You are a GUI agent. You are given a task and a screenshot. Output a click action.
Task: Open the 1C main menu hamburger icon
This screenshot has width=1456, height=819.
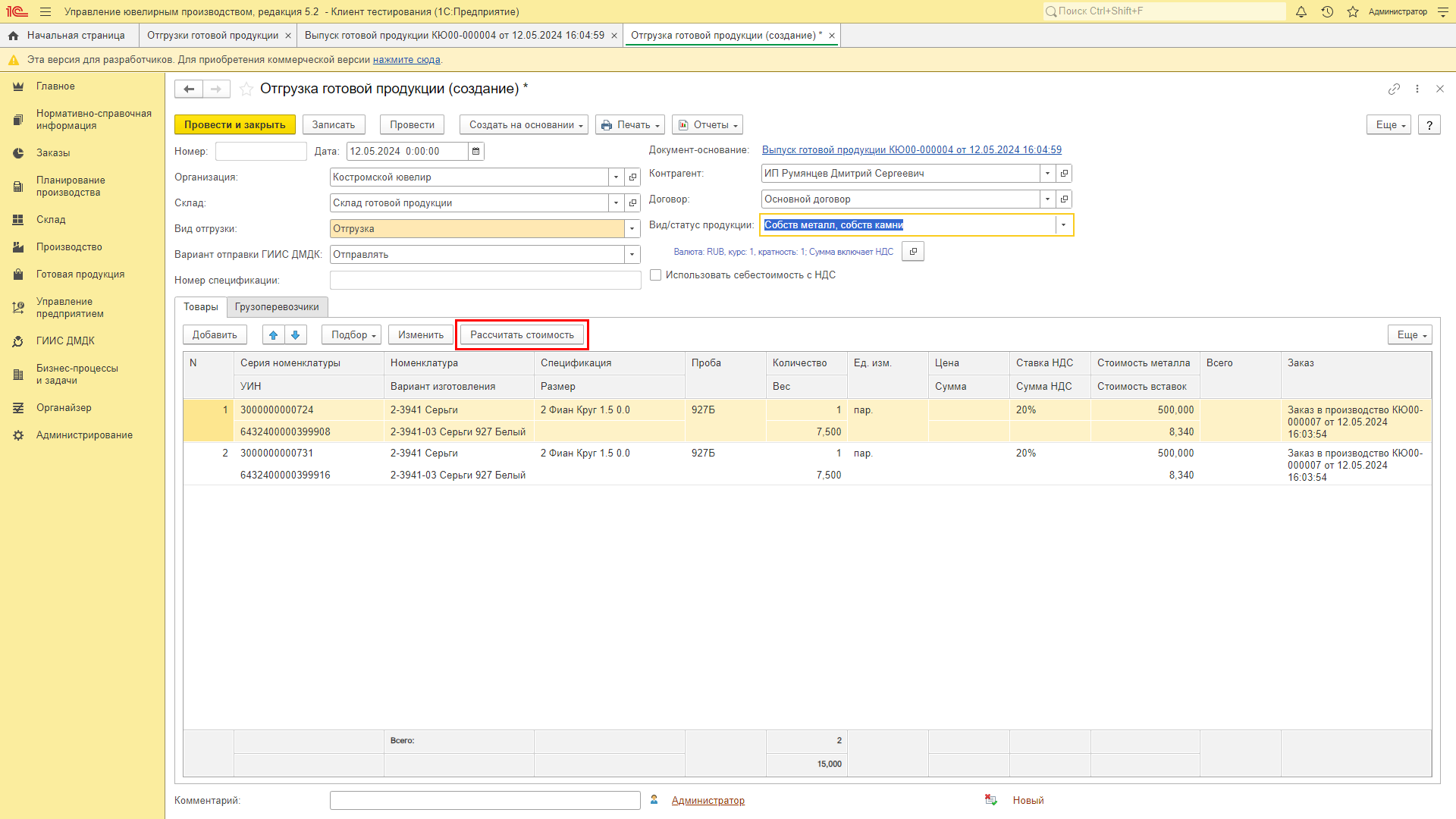45,11
